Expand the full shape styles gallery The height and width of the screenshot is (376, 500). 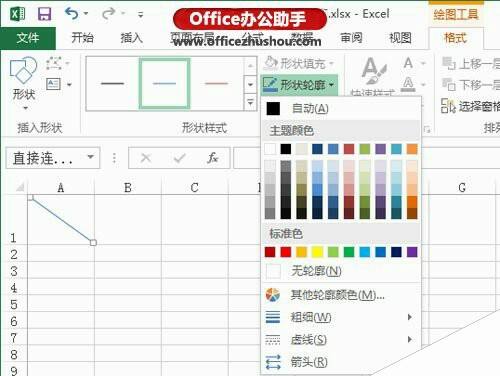click(250, 103)
